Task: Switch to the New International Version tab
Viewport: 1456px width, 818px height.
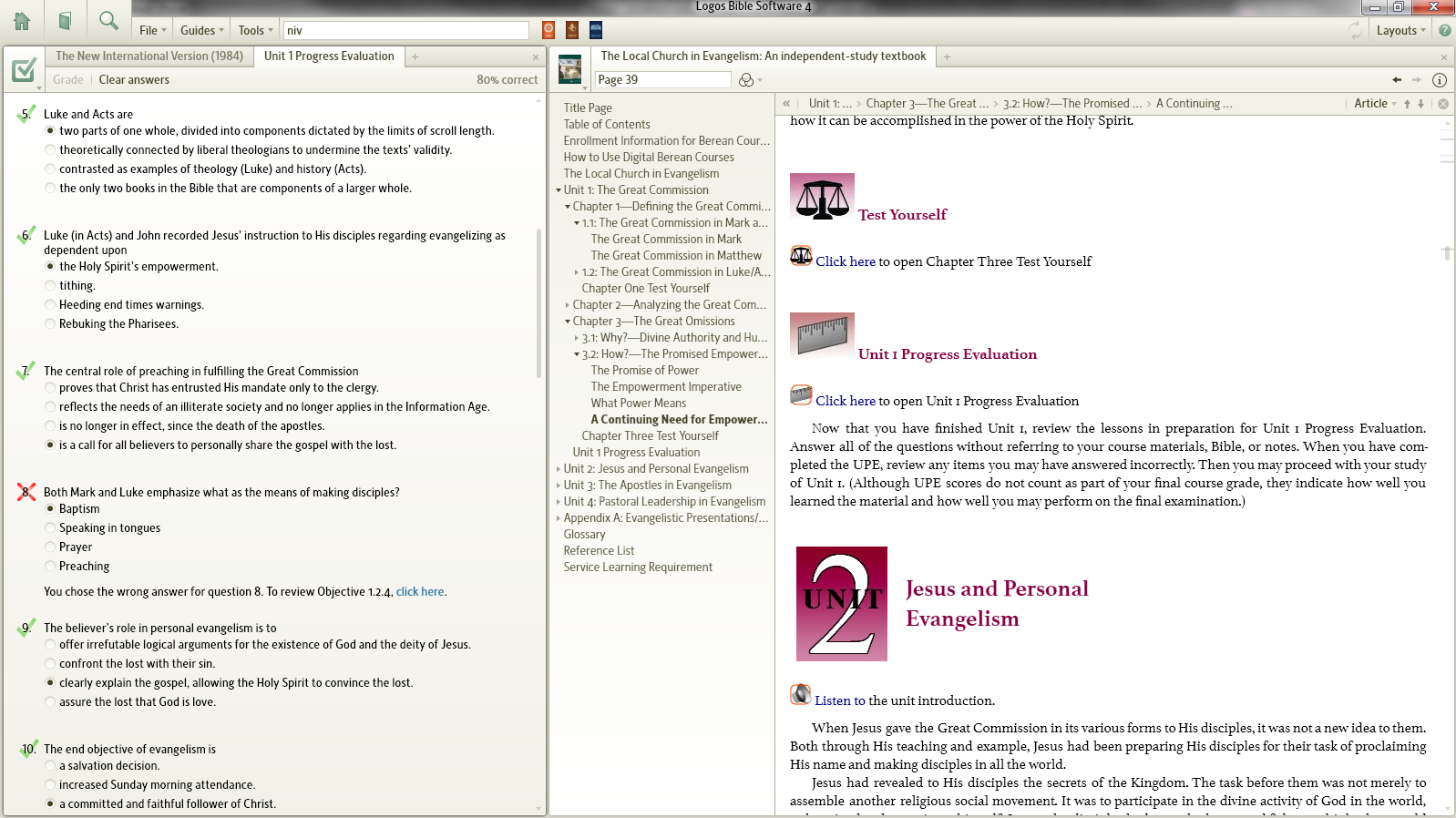Action: click(149, 56)
